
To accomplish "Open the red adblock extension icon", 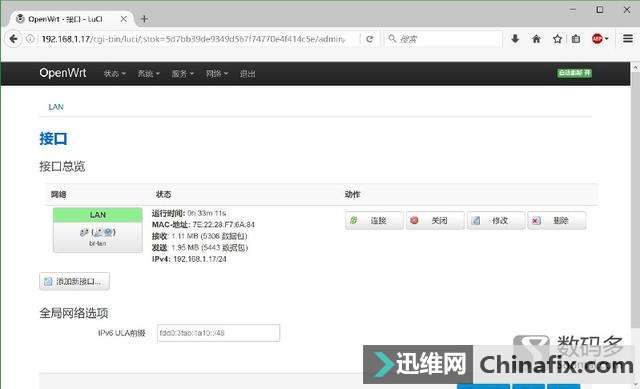I will (597, 39).
